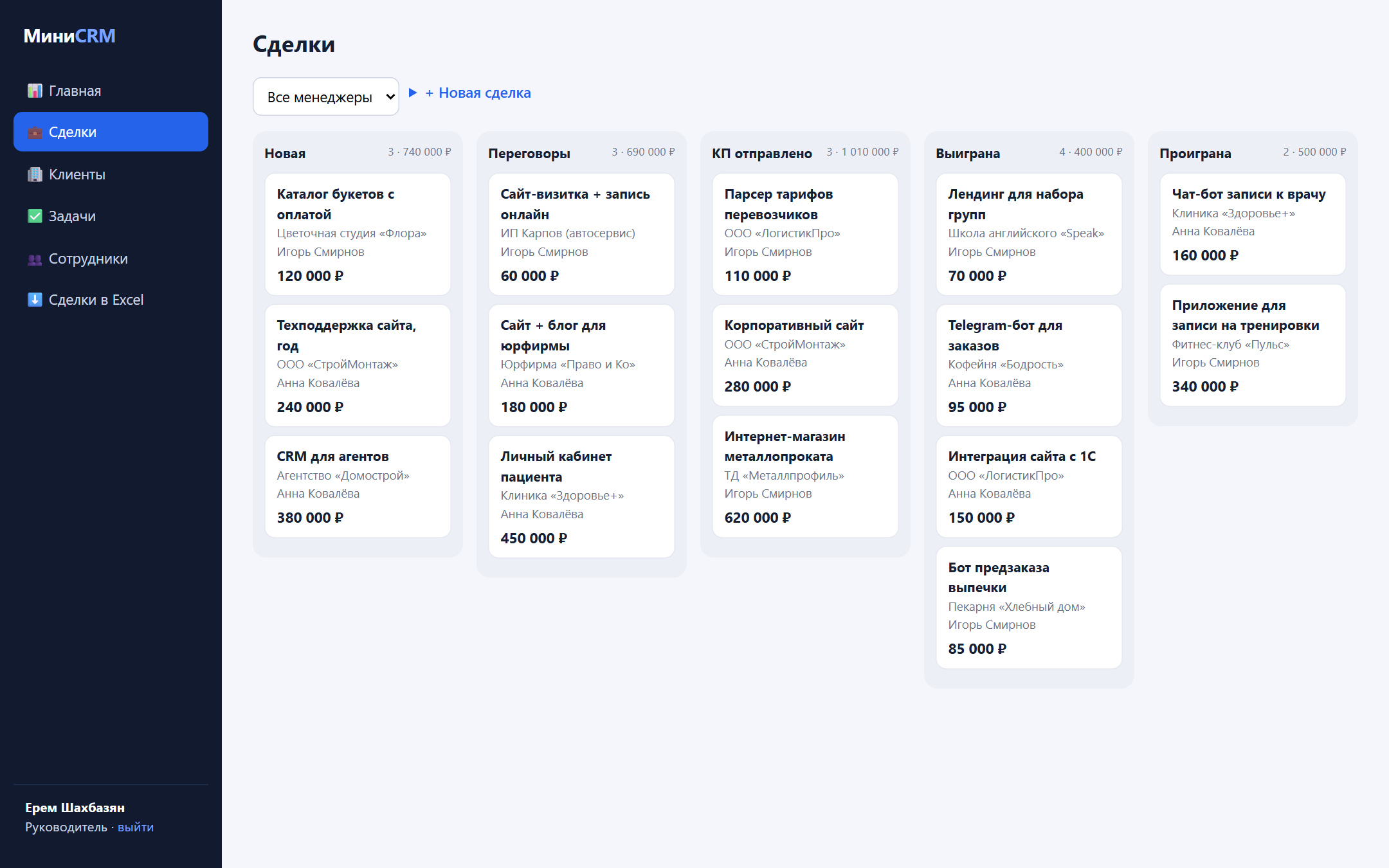Click the МиниCRM logo
The width and height of the screenshot is (1389, 868).
pos(69,36)
